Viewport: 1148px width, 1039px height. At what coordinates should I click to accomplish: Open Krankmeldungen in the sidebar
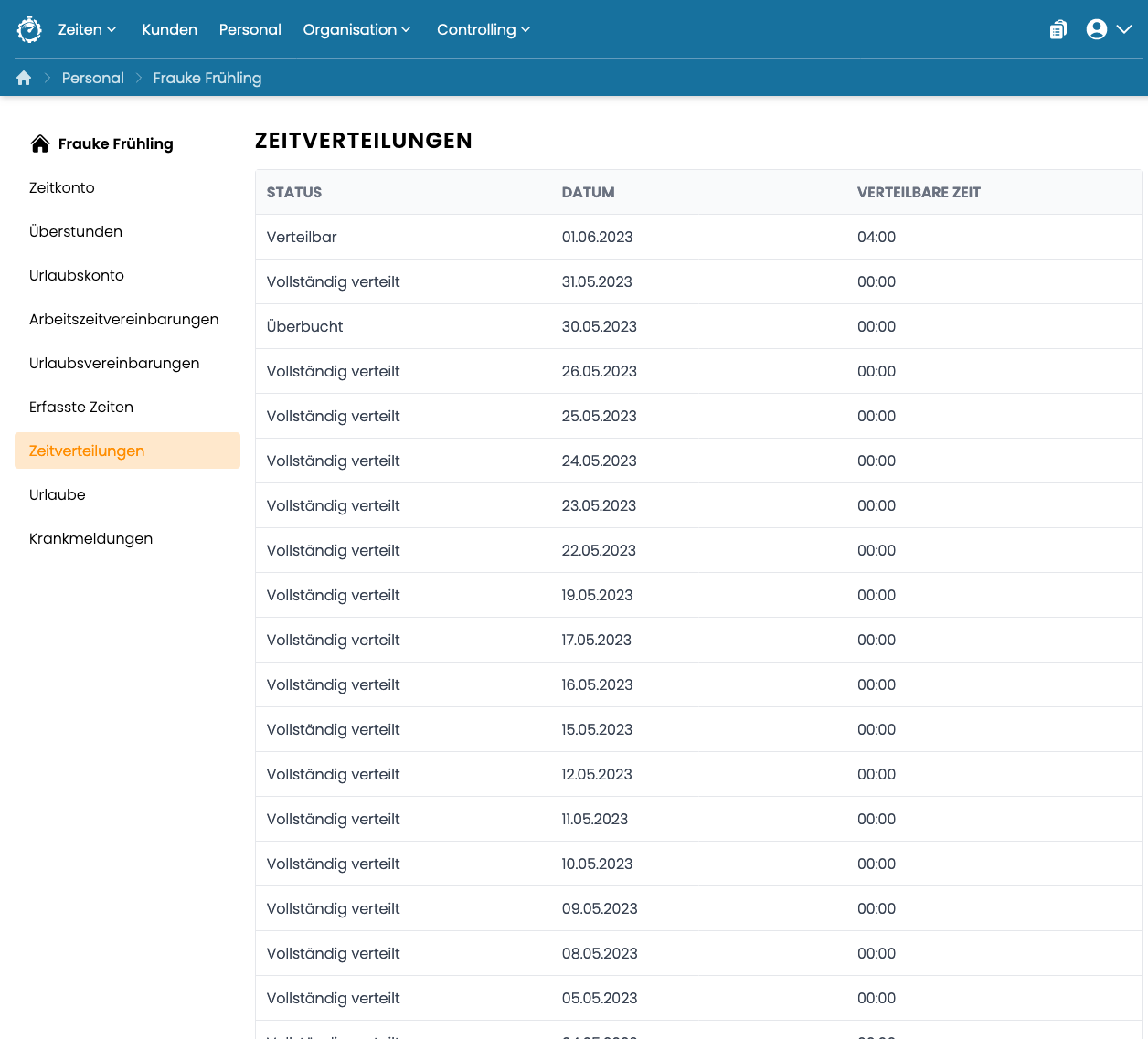click(91, 538)
